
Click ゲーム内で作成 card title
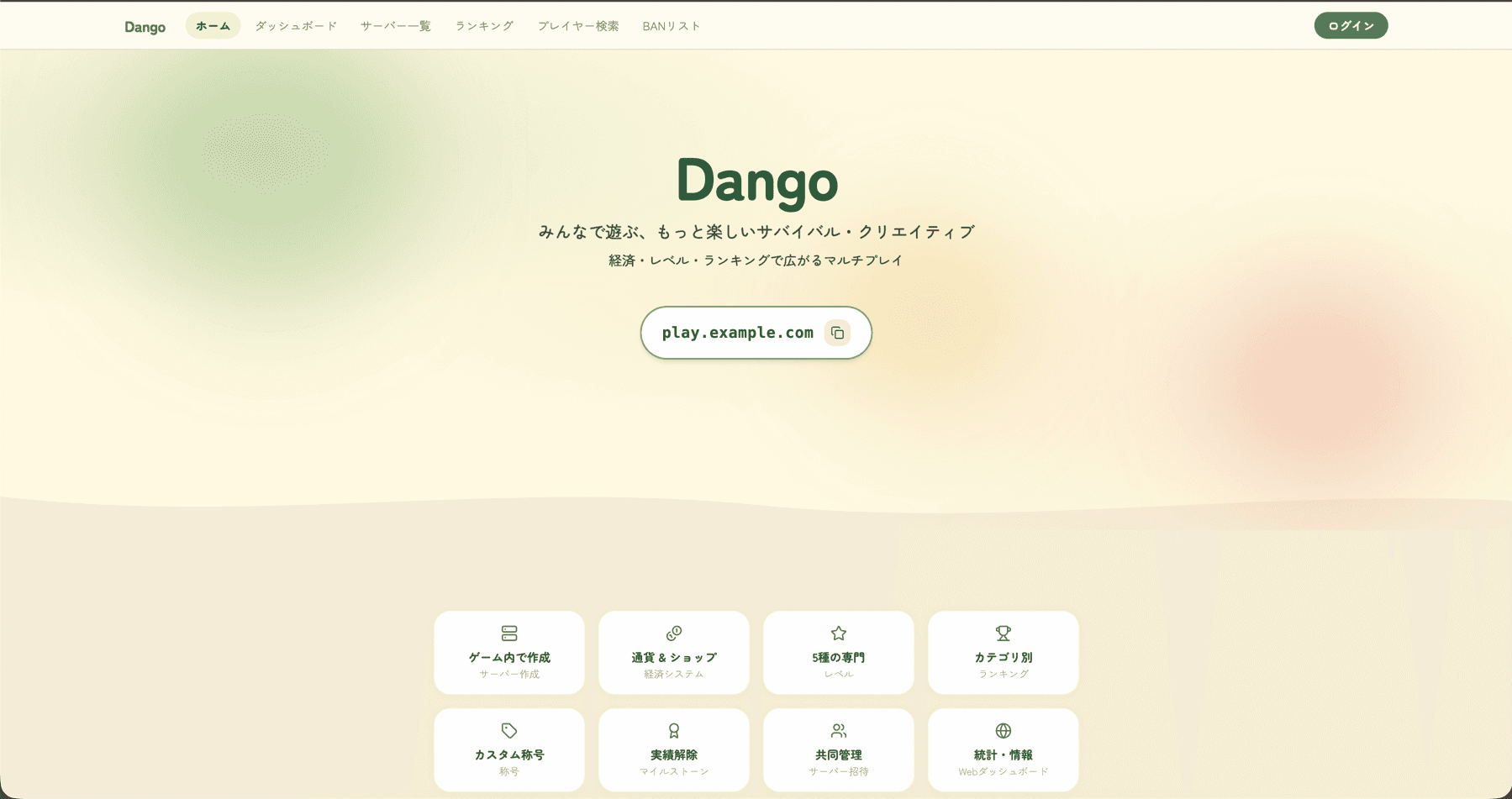509,658
